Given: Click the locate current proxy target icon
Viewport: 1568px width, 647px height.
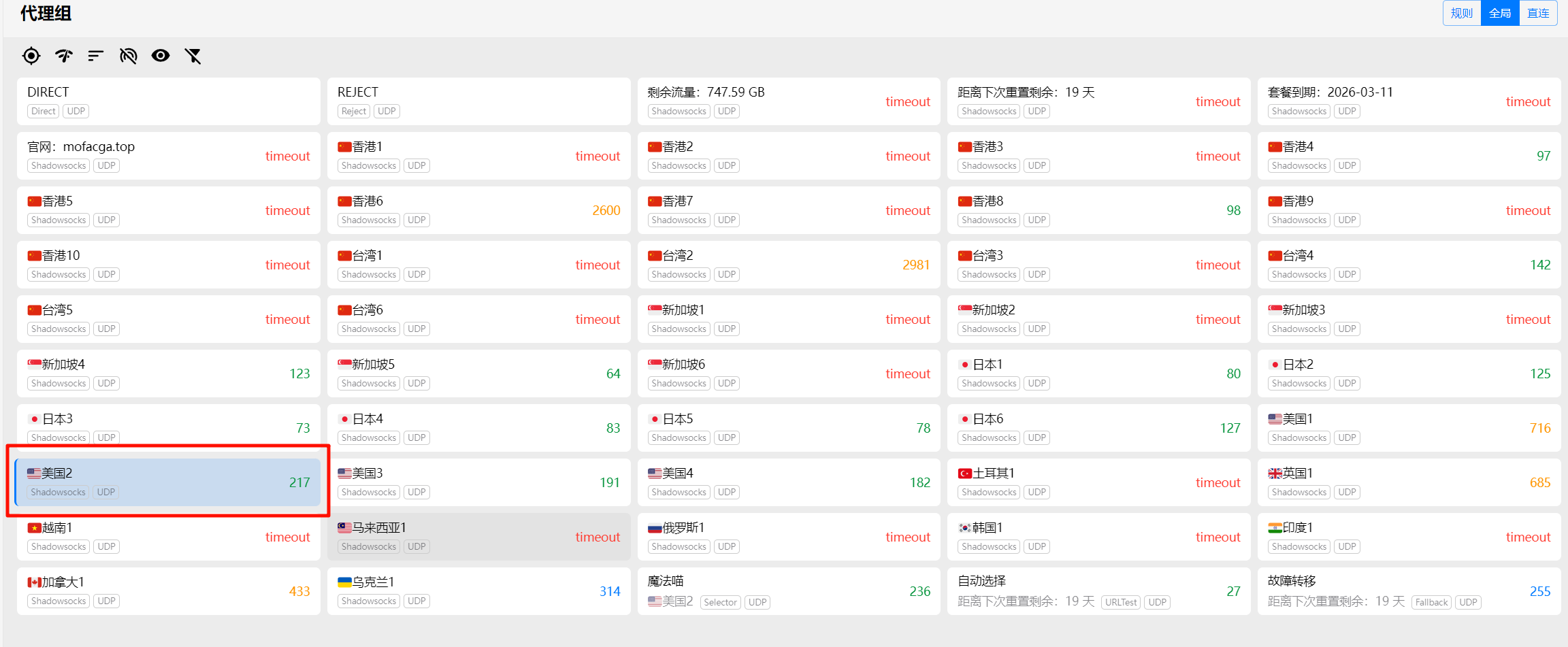Looking at the screenshot, I should 31,56.
